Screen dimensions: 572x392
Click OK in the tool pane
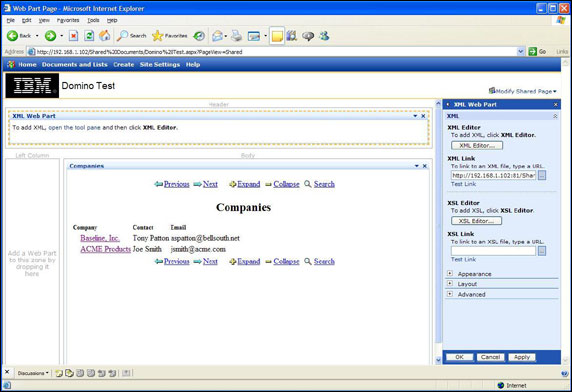point(459,357)
